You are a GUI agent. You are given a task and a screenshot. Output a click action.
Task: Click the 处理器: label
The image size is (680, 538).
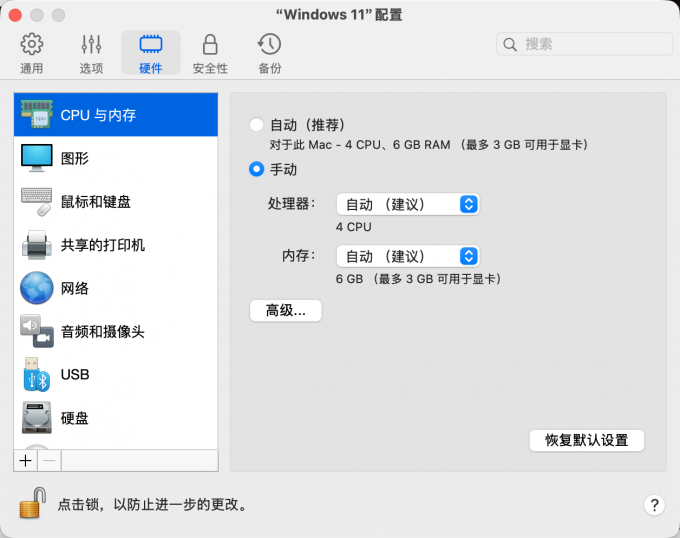click(291, 204)
